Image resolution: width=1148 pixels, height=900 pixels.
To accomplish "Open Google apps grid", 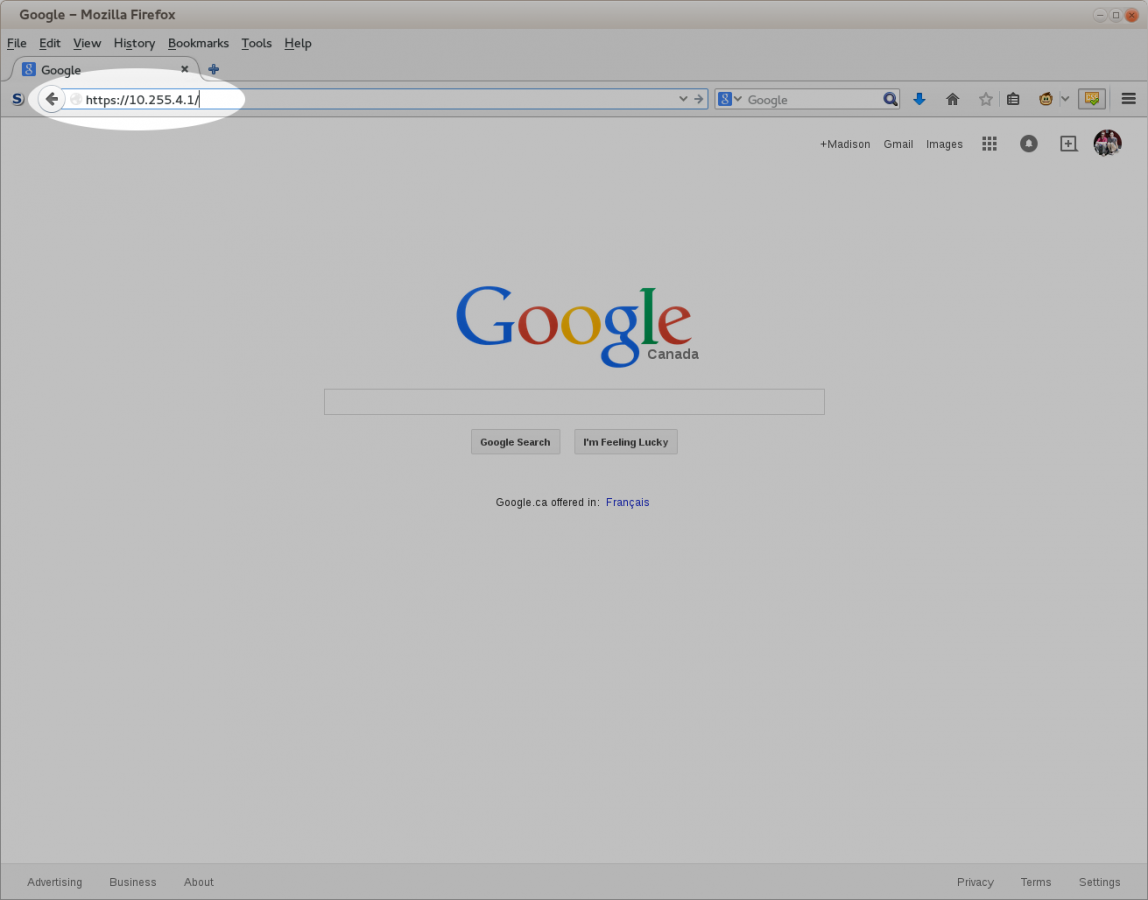I will [x=989, y=144].
